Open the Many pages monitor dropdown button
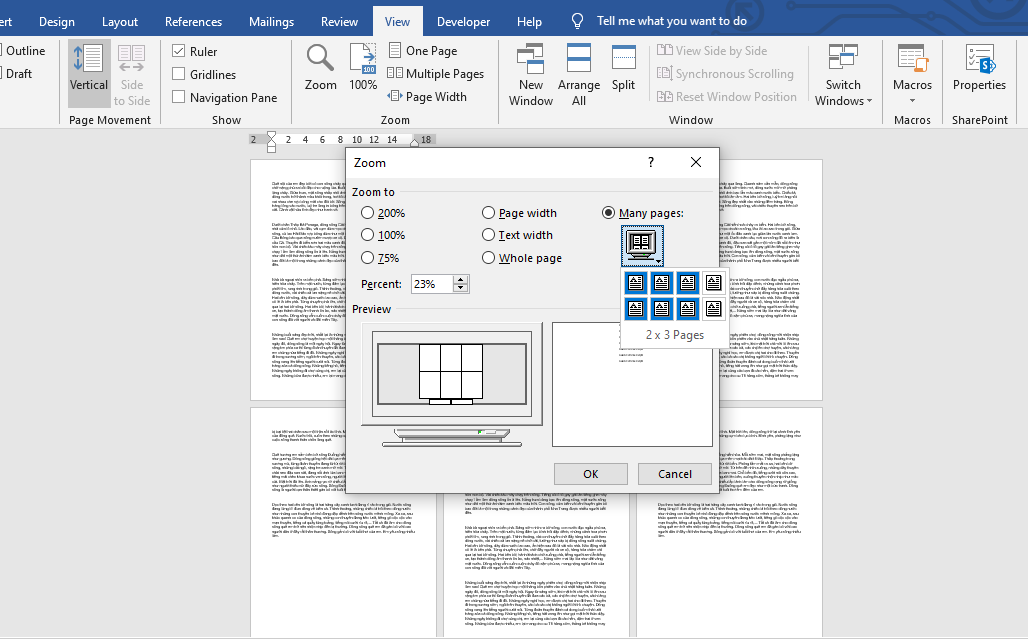 tap(642, 246)
